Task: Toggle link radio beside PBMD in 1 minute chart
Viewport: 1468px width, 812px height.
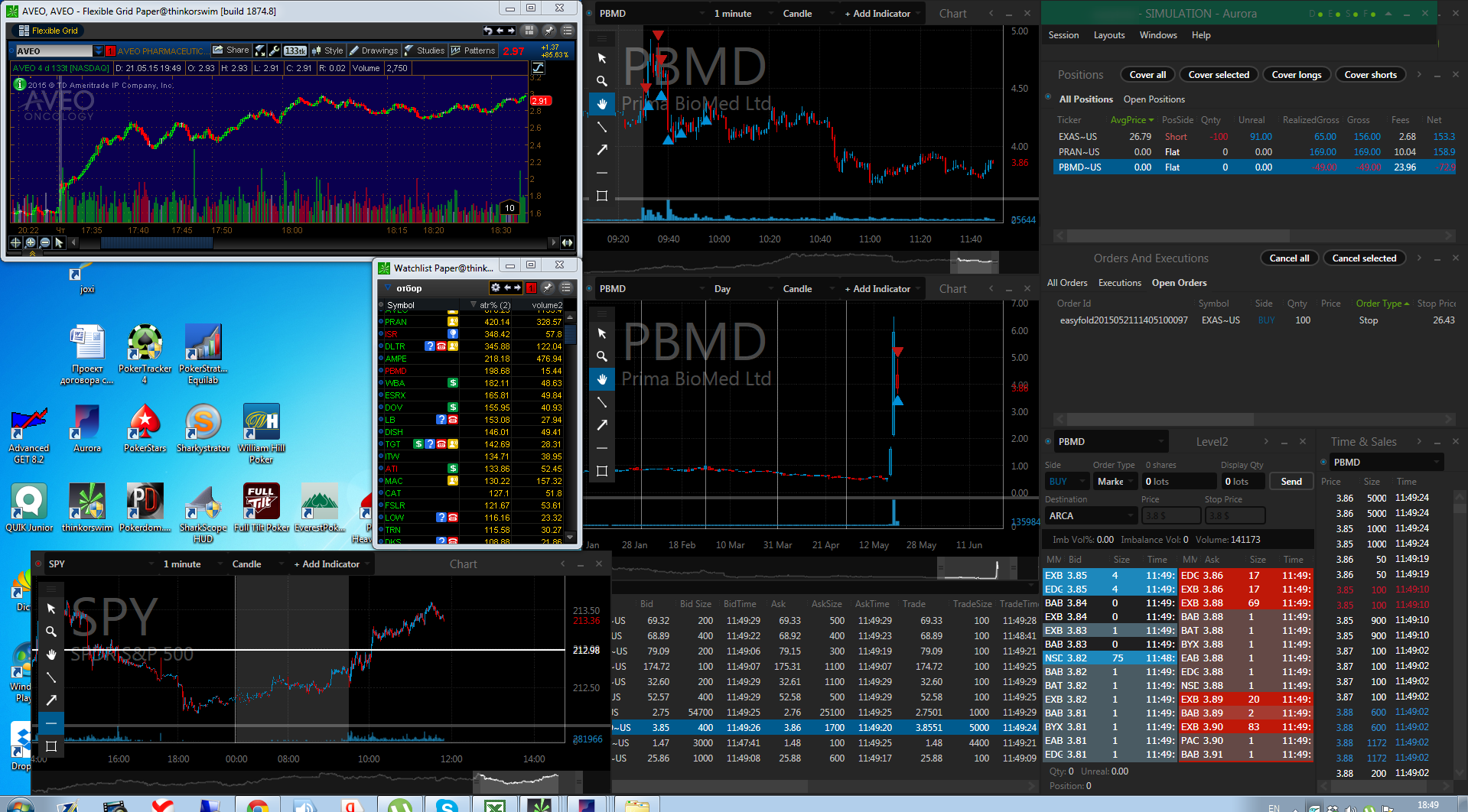Action: pyautogui.click(x=589, y=13)
